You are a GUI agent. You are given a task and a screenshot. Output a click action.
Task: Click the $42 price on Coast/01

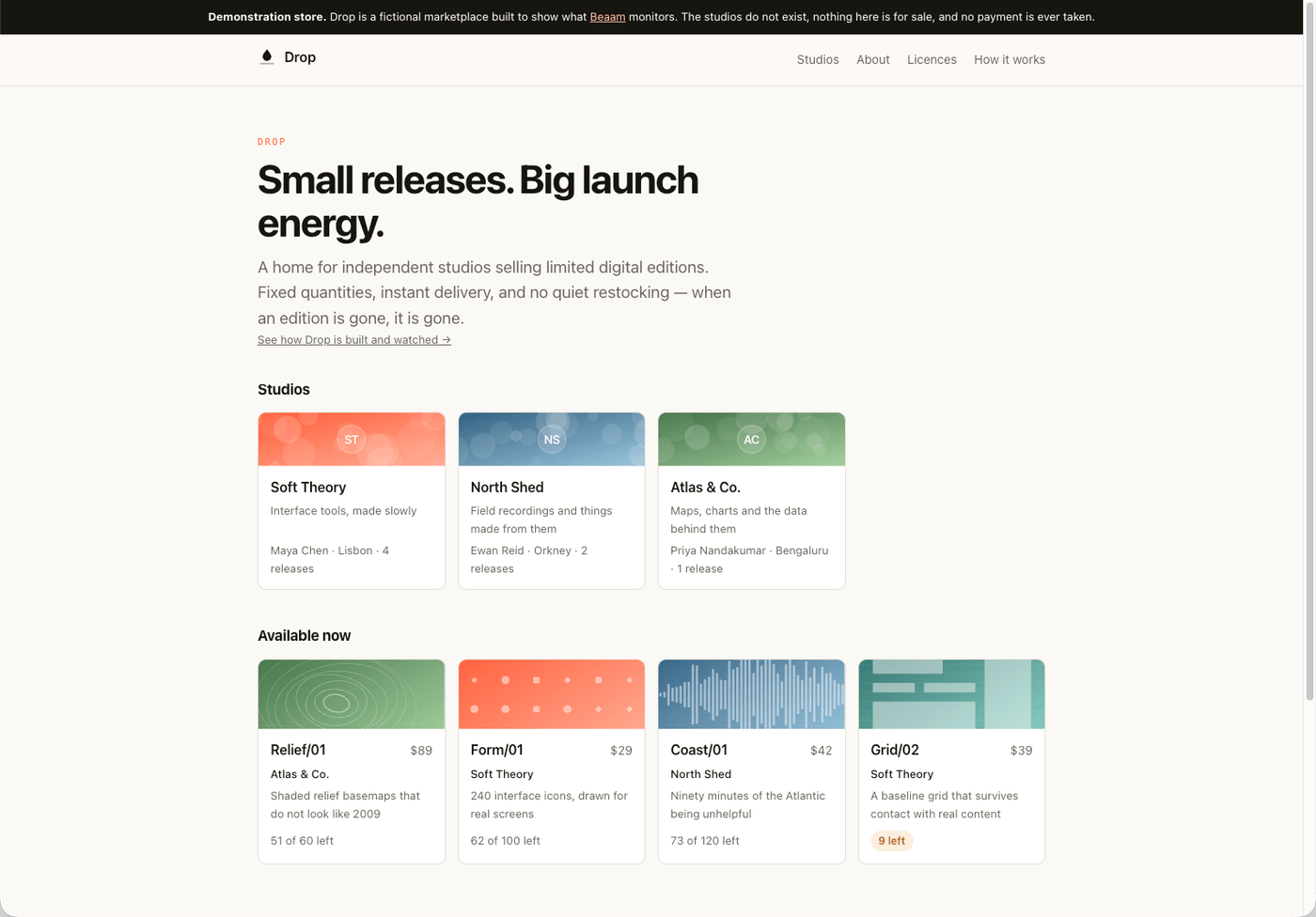822,751
